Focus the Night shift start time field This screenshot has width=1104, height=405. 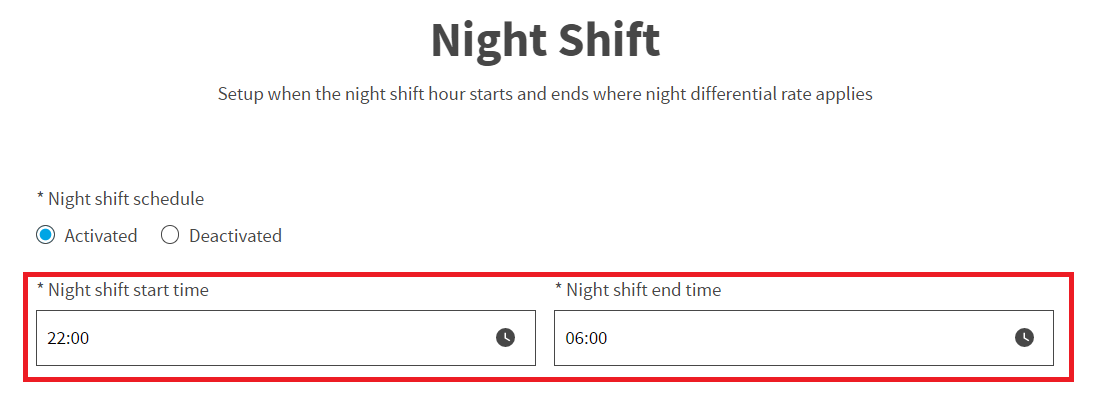coord(286,338)
